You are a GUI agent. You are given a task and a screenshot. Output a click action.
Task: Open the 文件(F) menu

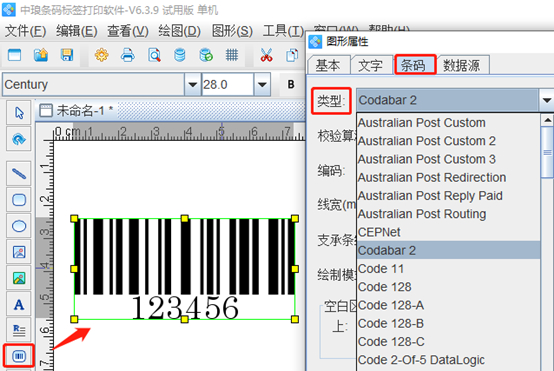pos(25,31)
